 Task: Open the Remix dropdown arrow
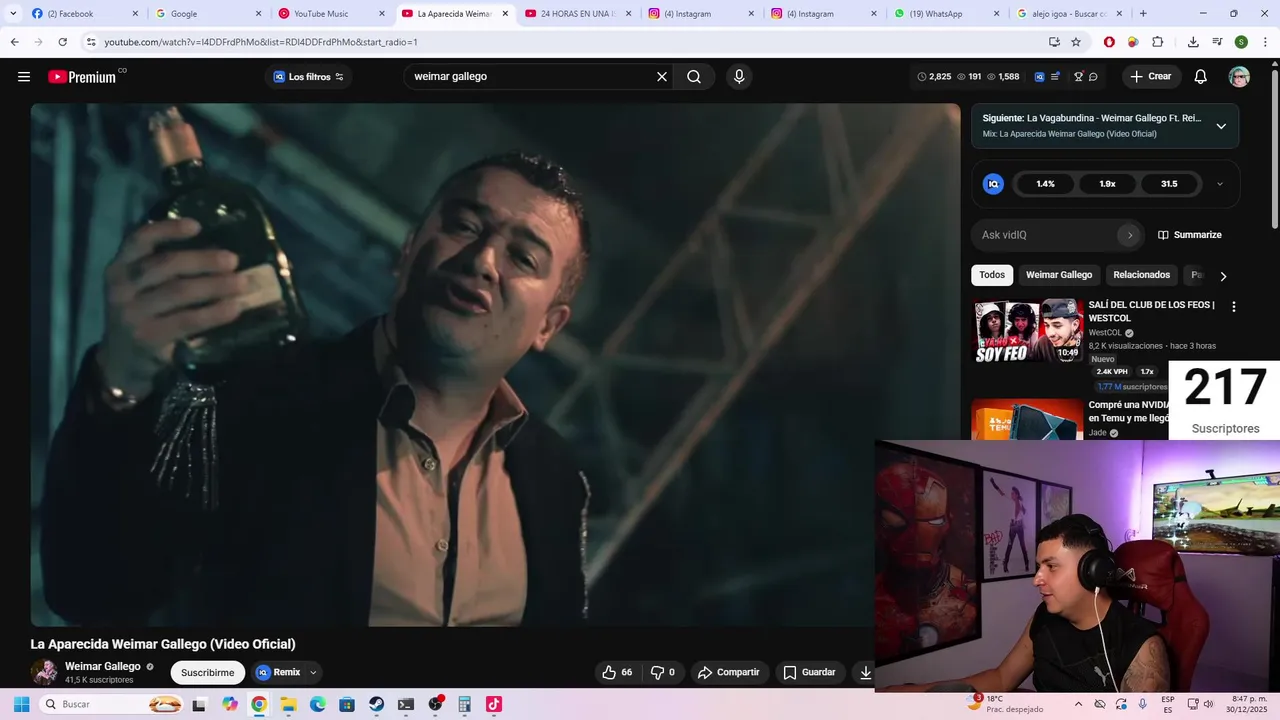tap(313, 672)
